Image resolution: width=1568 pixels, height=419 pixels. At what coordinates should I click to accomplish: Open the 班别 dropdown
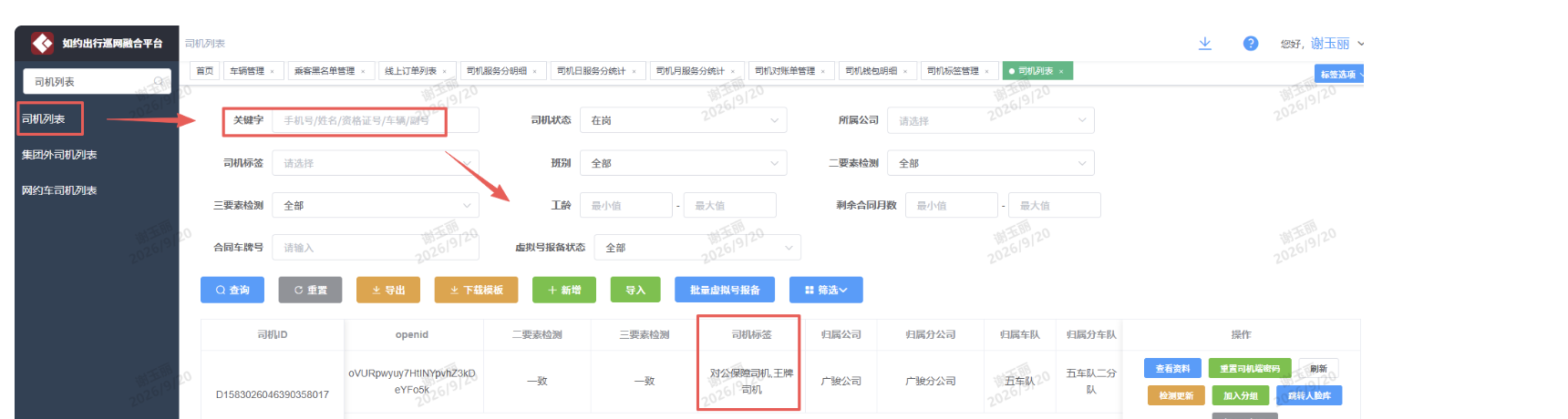(685, 163)
